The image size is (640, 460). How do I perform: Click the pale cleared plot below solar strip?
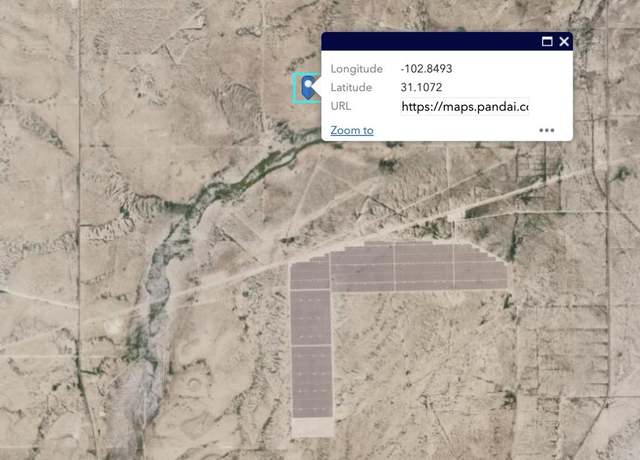(313, 427)
